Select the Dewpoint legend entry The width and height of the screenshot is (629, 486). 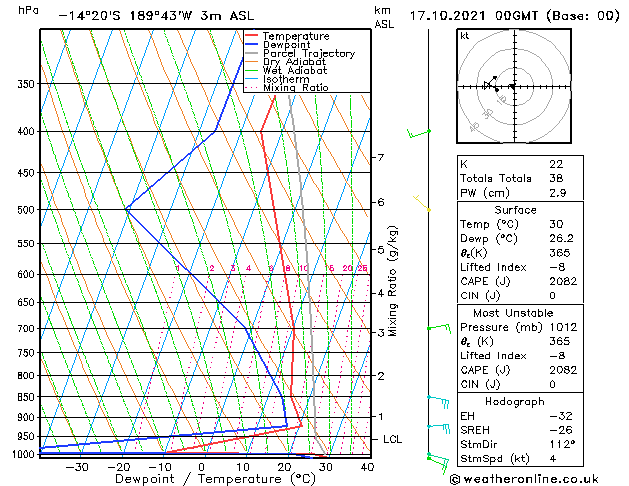pos(286,45)
